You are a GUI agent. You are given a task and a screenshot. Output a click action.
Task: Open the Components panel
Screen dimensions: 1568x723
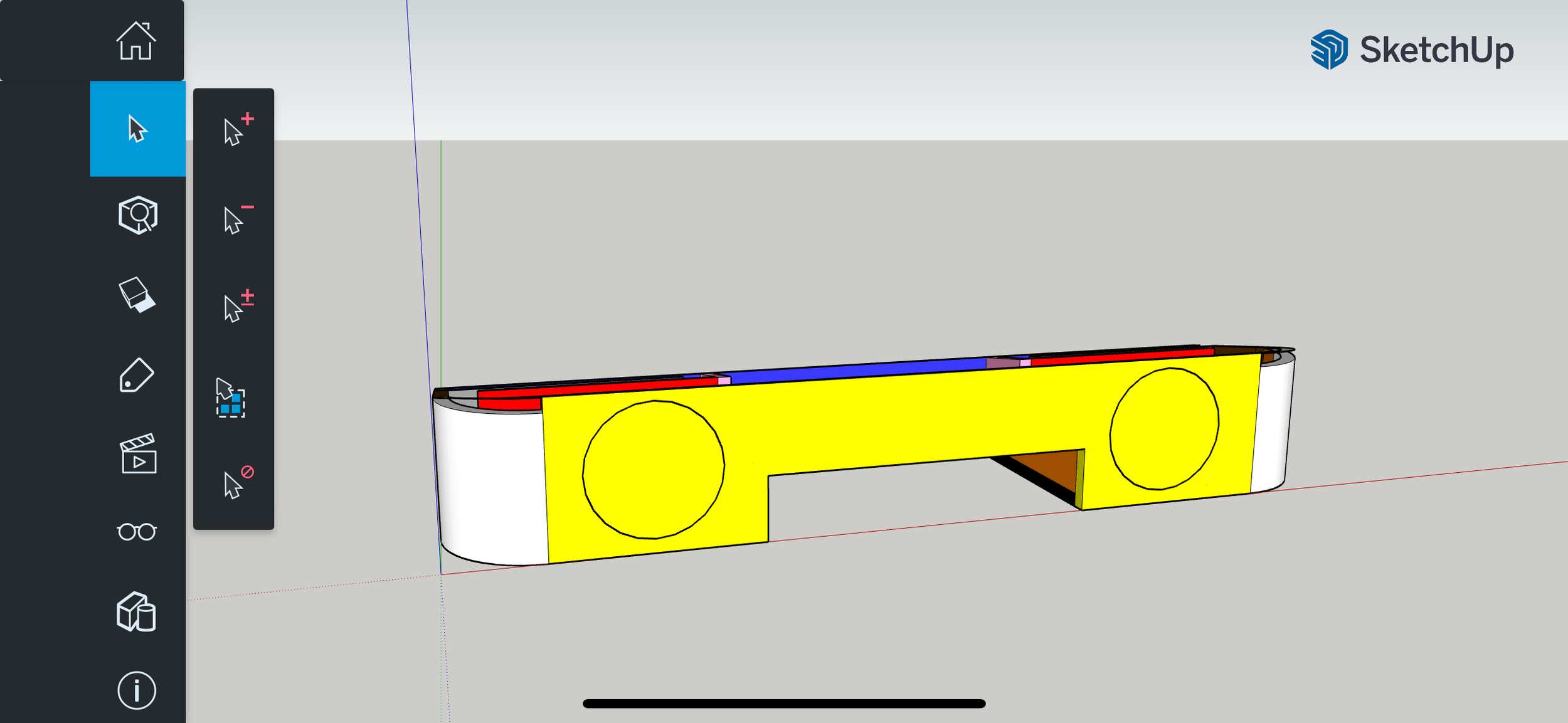click(138, 611)
